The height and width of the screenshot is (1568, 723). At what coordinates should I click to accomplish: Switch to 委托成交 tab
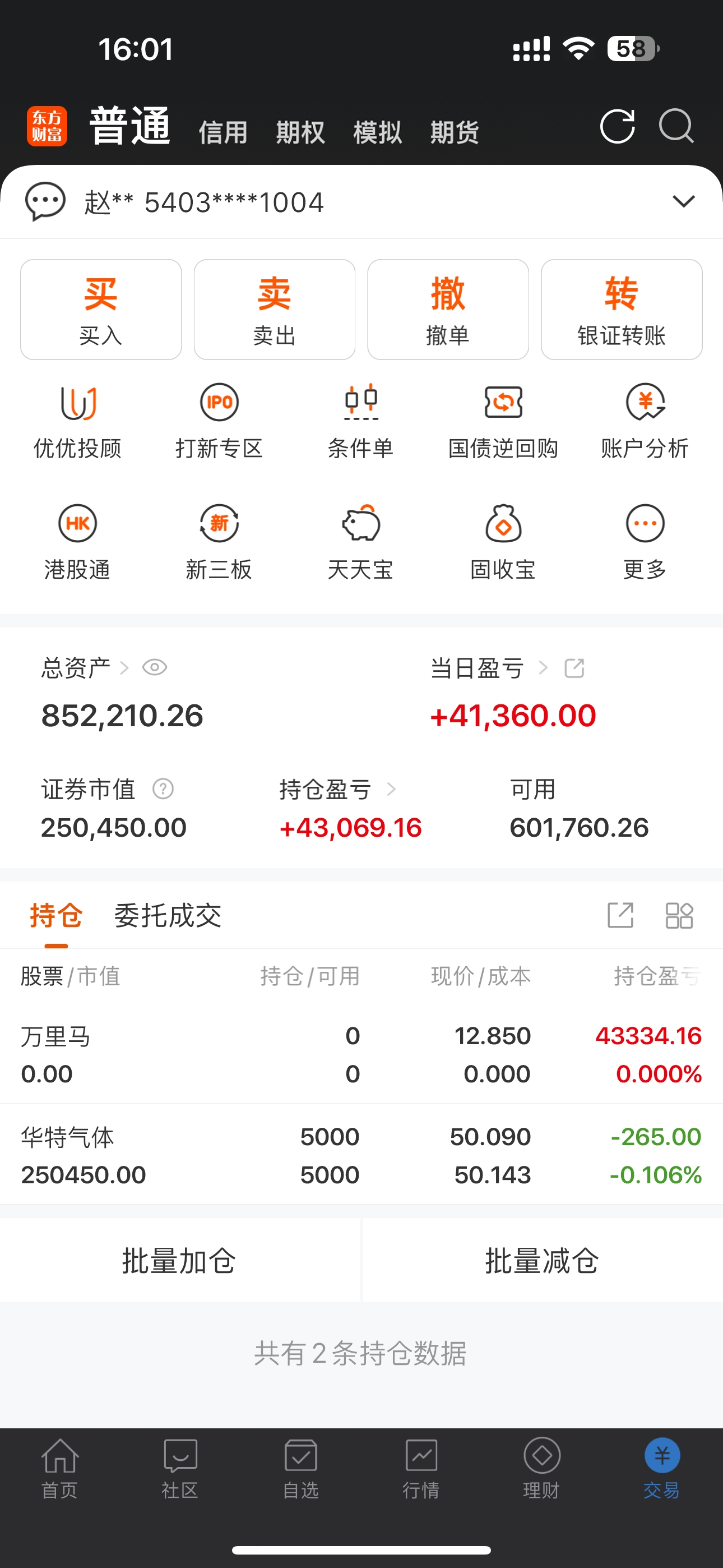tap(168, 915)
